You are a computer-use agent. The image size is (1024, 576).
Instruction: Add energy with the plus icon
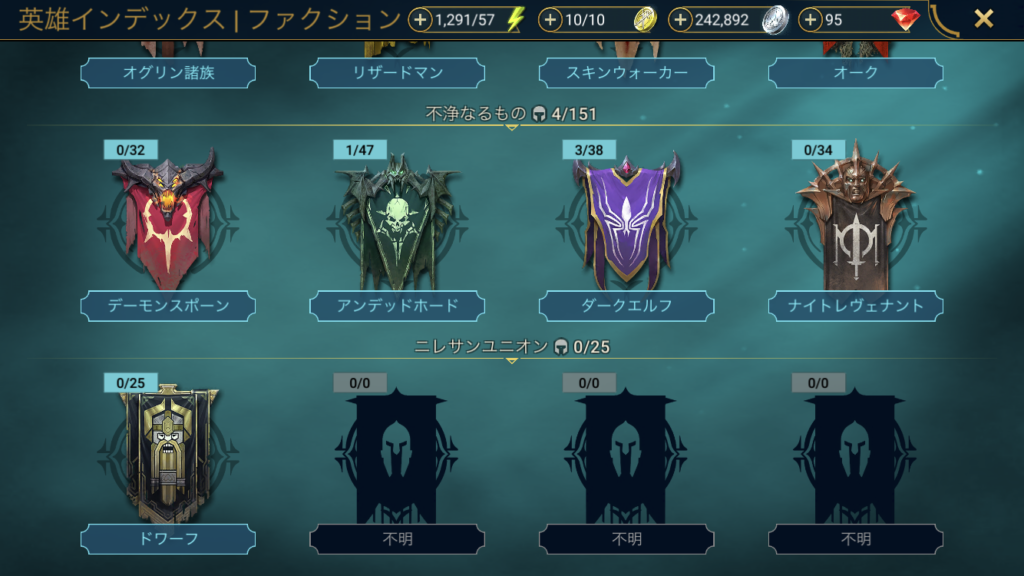(x=420, y=20)
